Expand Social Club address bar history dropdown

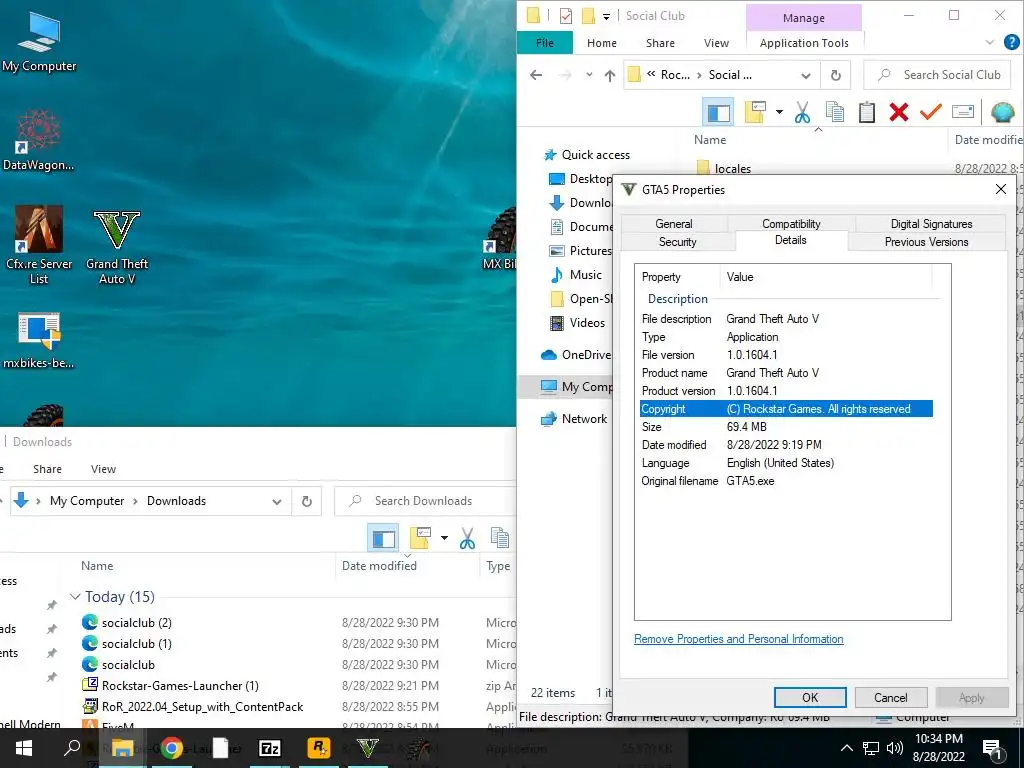(x=806, y=76)
